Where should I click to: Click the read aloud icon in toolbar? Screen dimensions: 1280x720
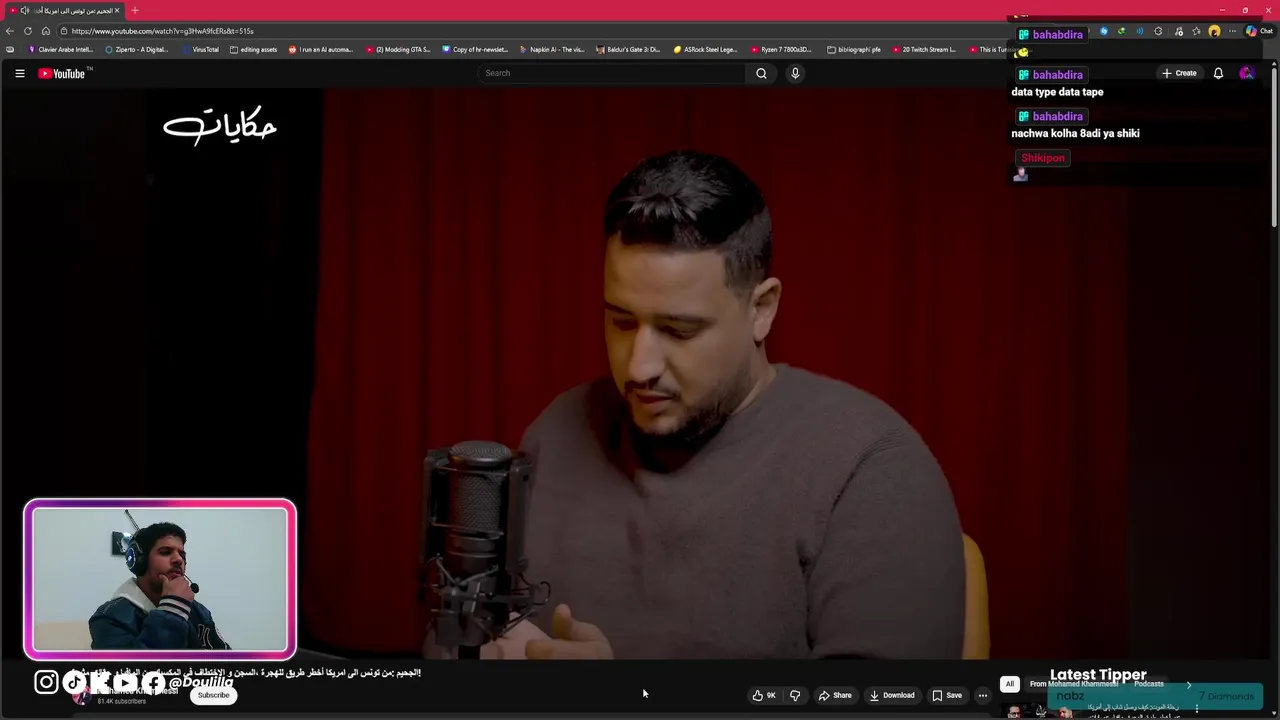[1140, 31]
